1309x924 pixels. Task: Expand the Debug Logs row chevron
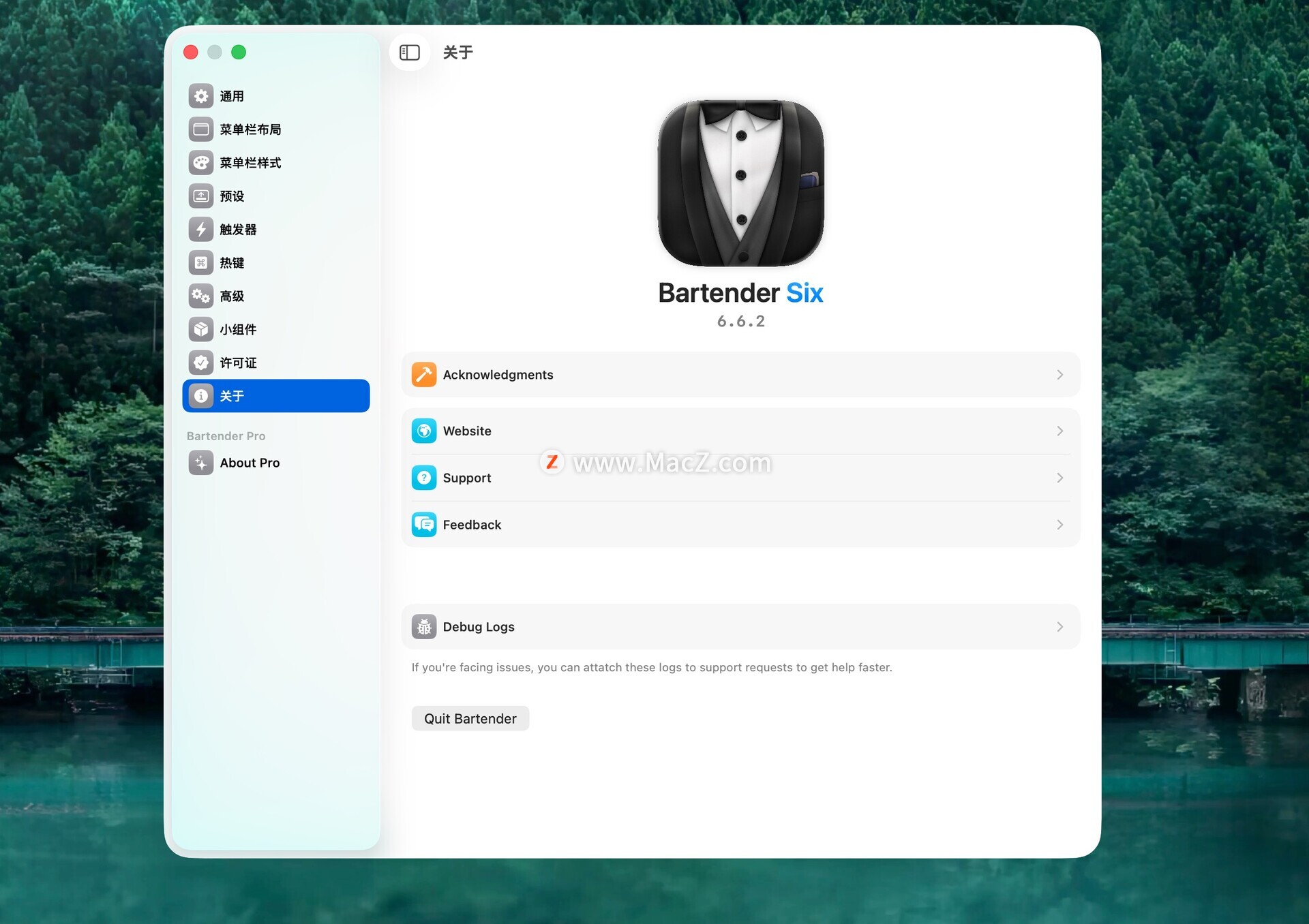point(1060,627)
